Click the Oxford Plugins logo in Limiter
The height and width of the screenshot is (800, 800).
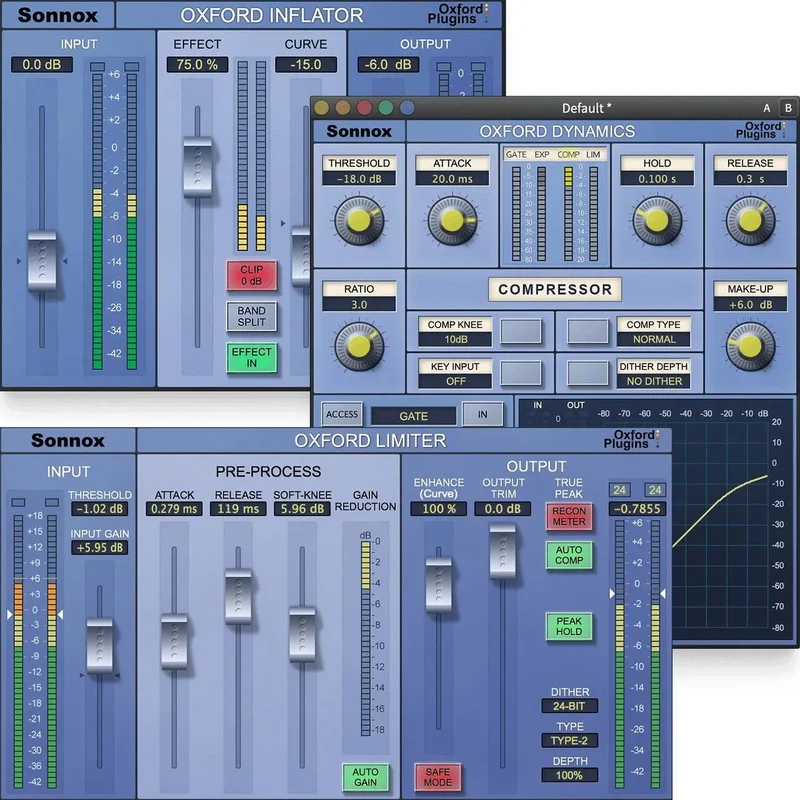pos(632,439)
